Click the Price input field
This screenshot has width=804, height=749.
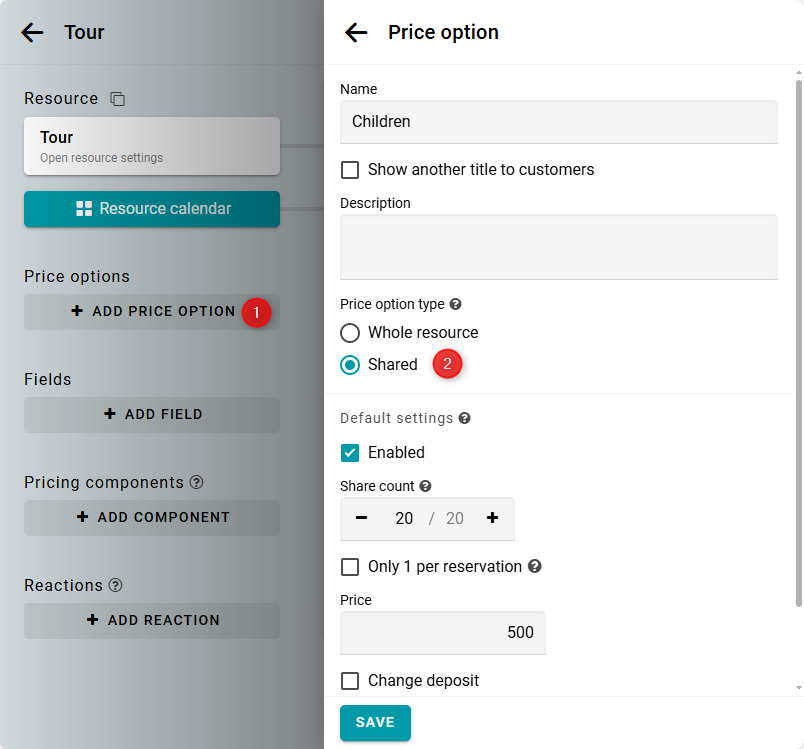coord(443,633)
